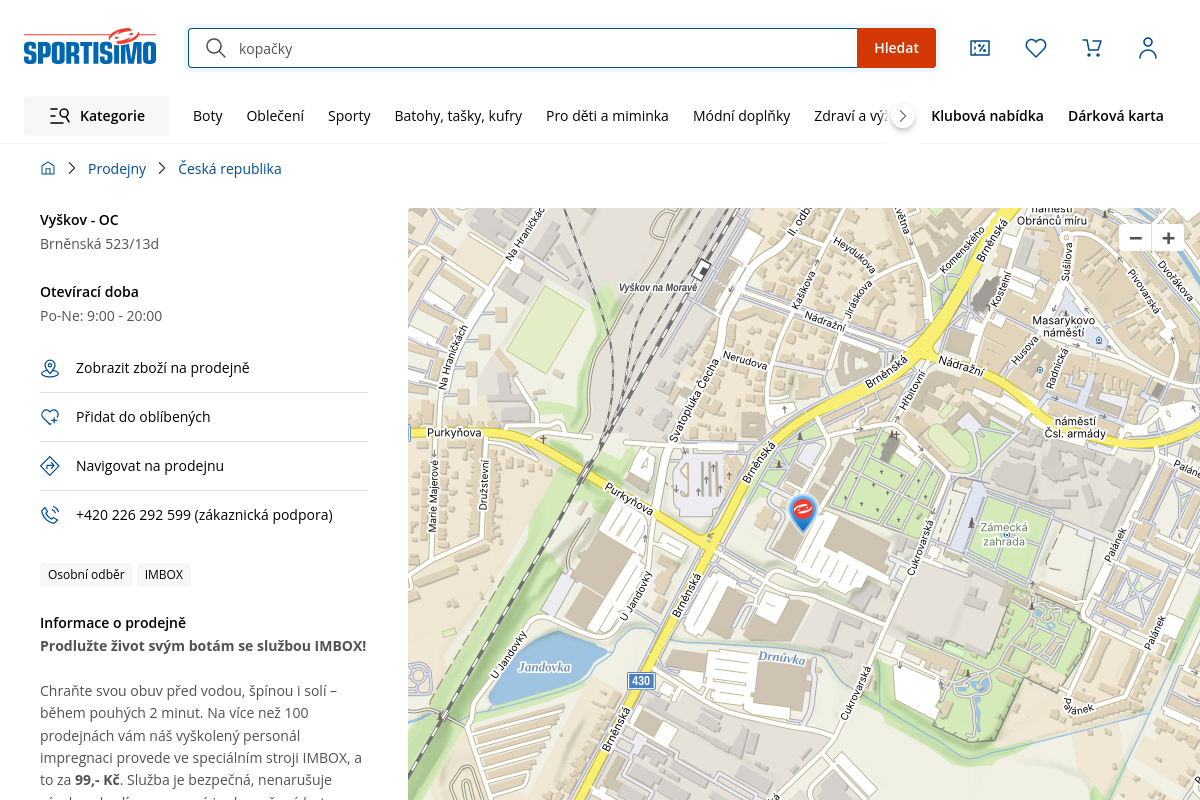Click the directions arrow icon in store details
This screenshot has width=1200, height=800.
pyautogui.click(x=50, y=466)
